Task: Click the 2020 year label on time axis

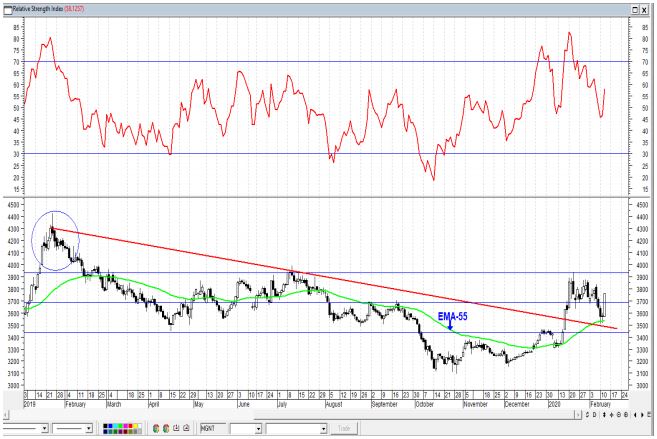Action: click(554, 404)
